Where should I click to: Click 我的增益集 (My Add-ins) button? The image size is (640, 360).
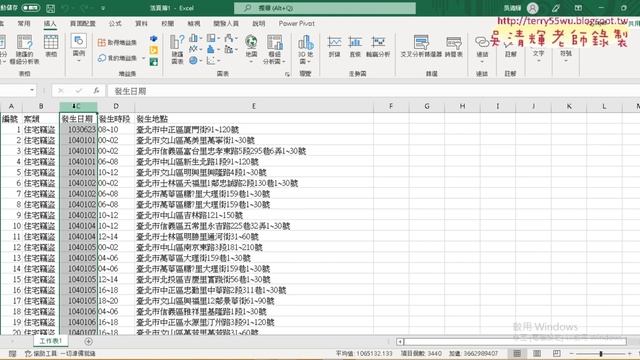click(118, 58)
